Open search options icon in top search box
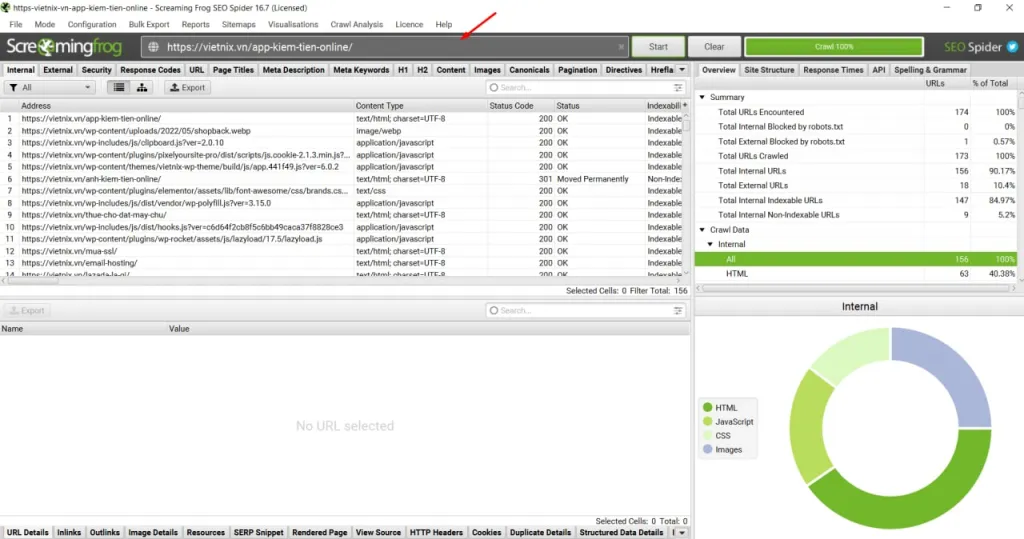 678,88
